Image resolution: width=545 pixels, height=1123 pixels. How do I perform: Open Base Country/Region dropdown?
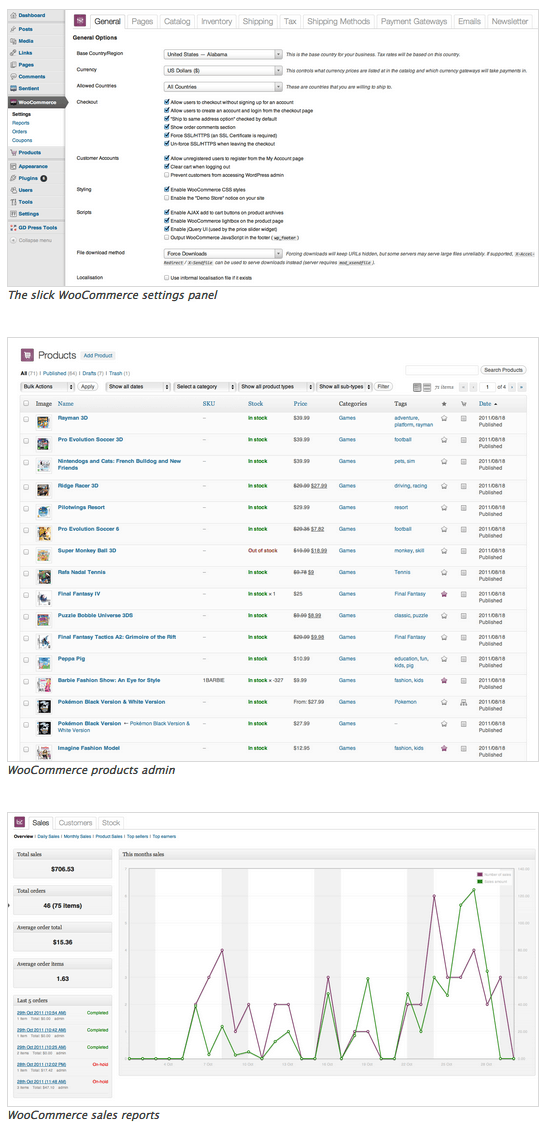point(223,54)
